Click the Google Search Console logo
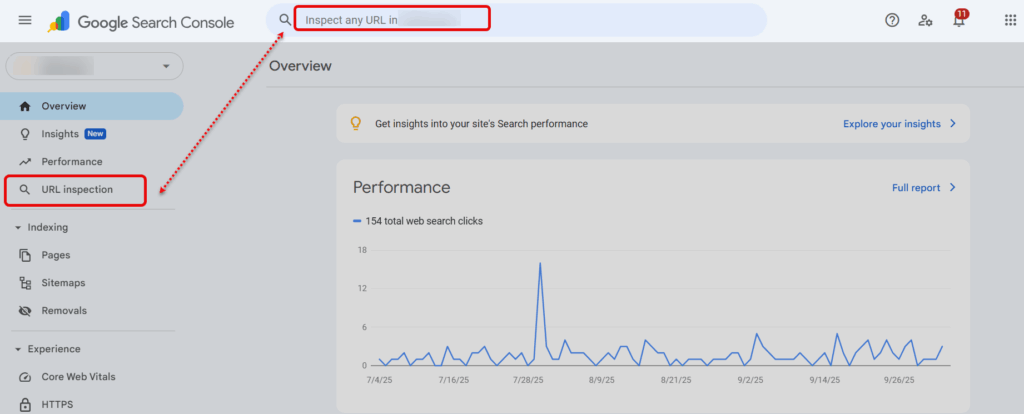 coord(141,21)
